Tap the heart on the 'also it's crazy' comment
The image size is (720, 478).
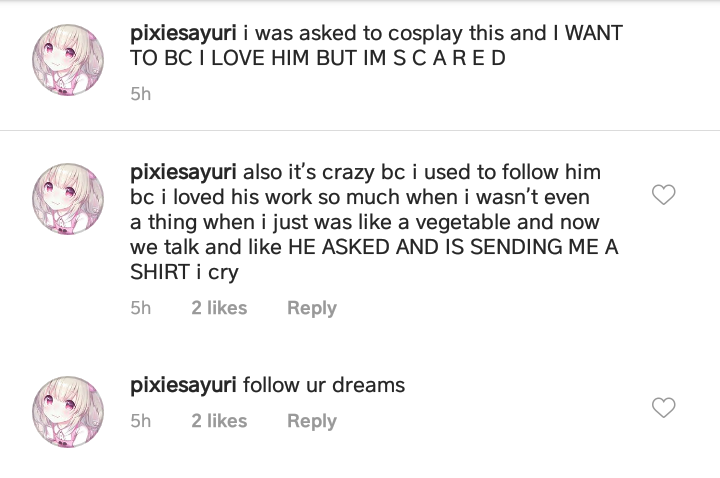pyautogui.click(x=663, y=194)
